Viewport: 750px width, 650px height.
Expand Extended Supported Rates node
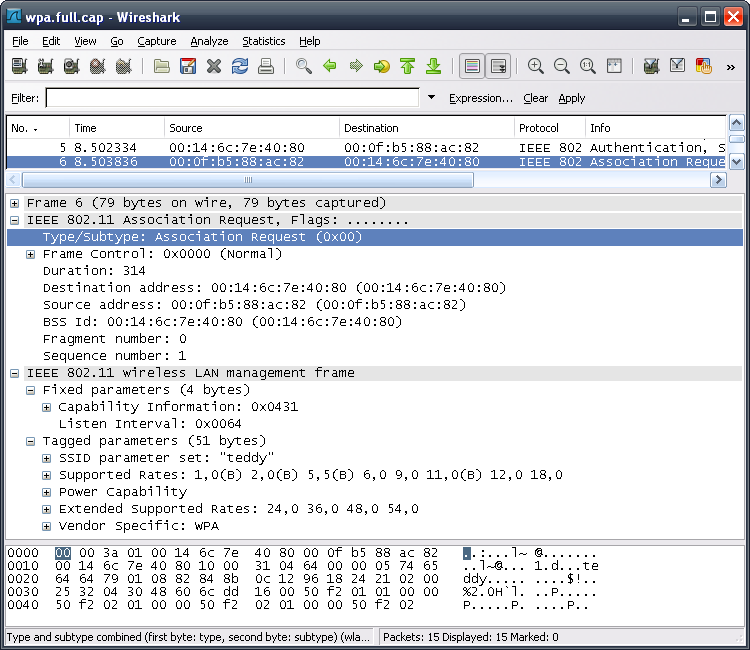(46, 509)
